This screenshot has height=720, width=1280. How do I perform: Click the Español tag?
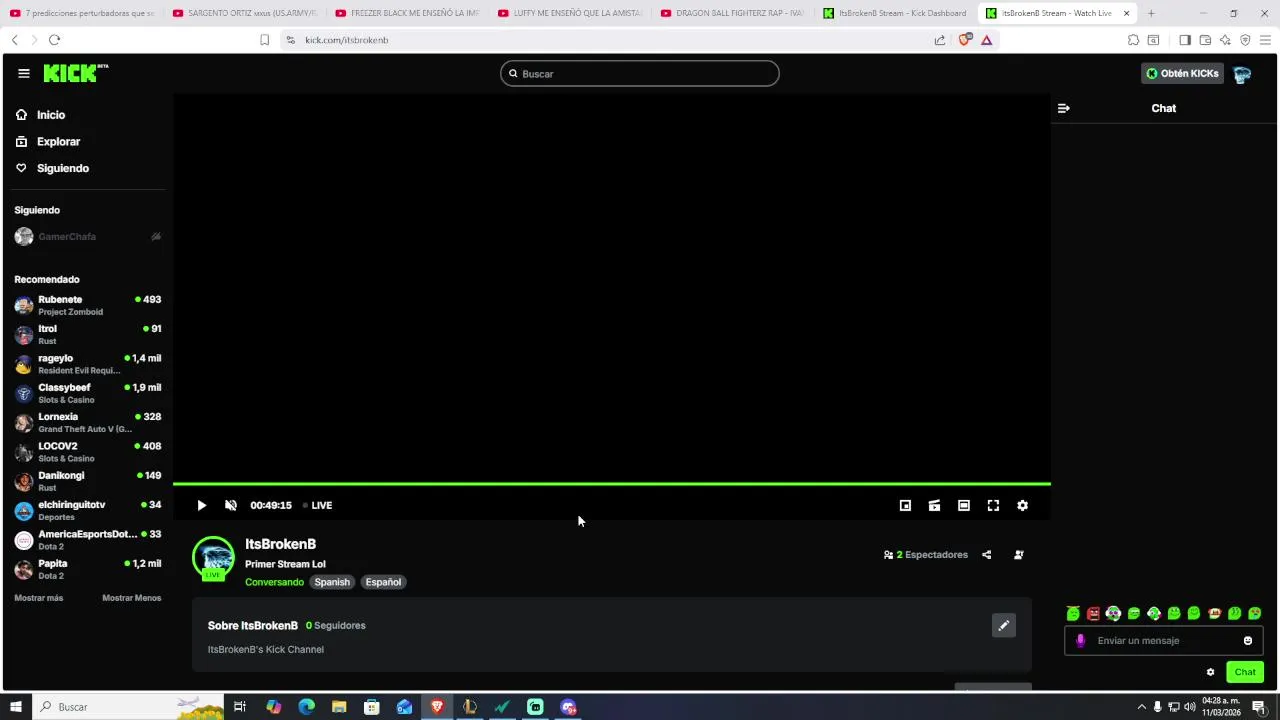tap(383, 582)
